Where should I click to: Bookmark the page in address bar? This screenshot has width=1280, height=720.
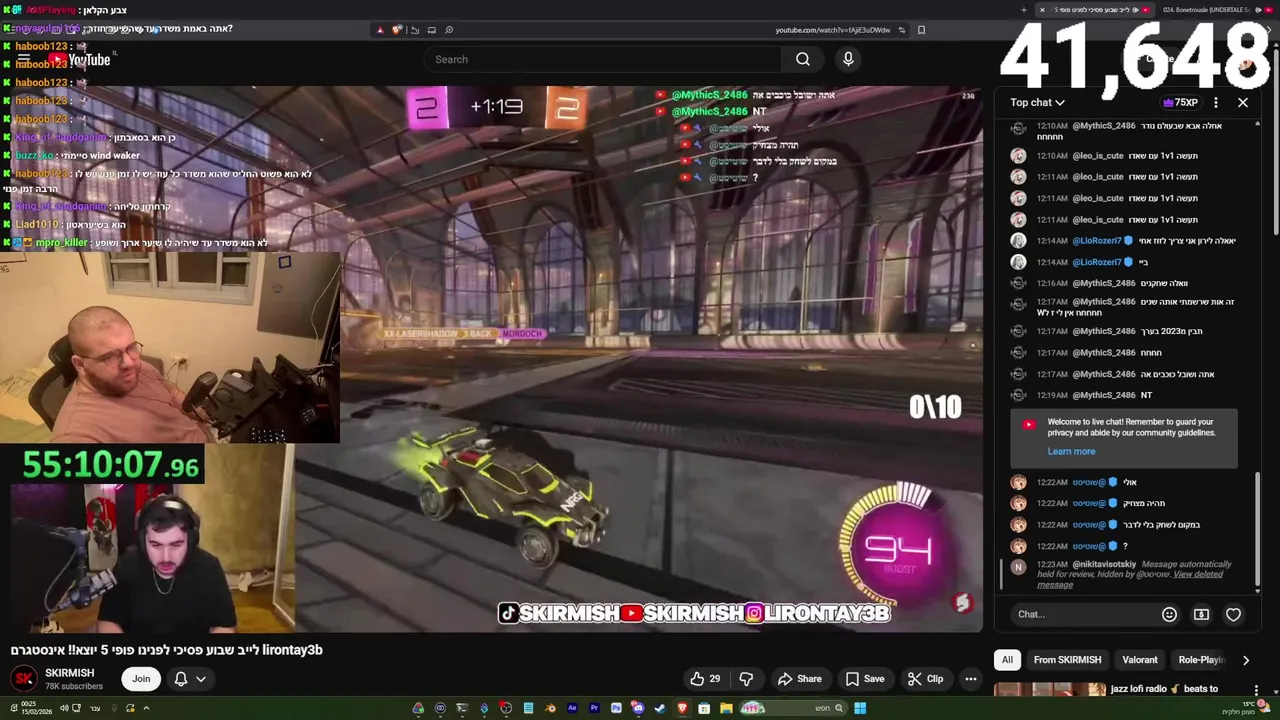[x=921, y=30]
